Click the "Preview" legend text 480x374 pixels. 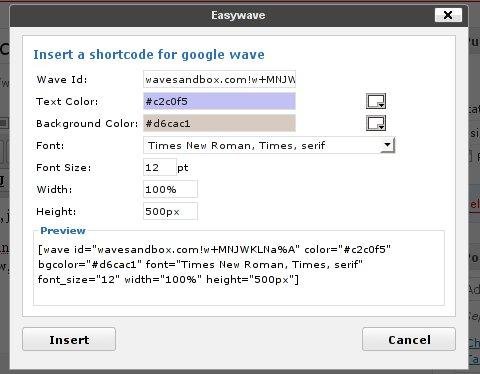click(x=63, y=231)
